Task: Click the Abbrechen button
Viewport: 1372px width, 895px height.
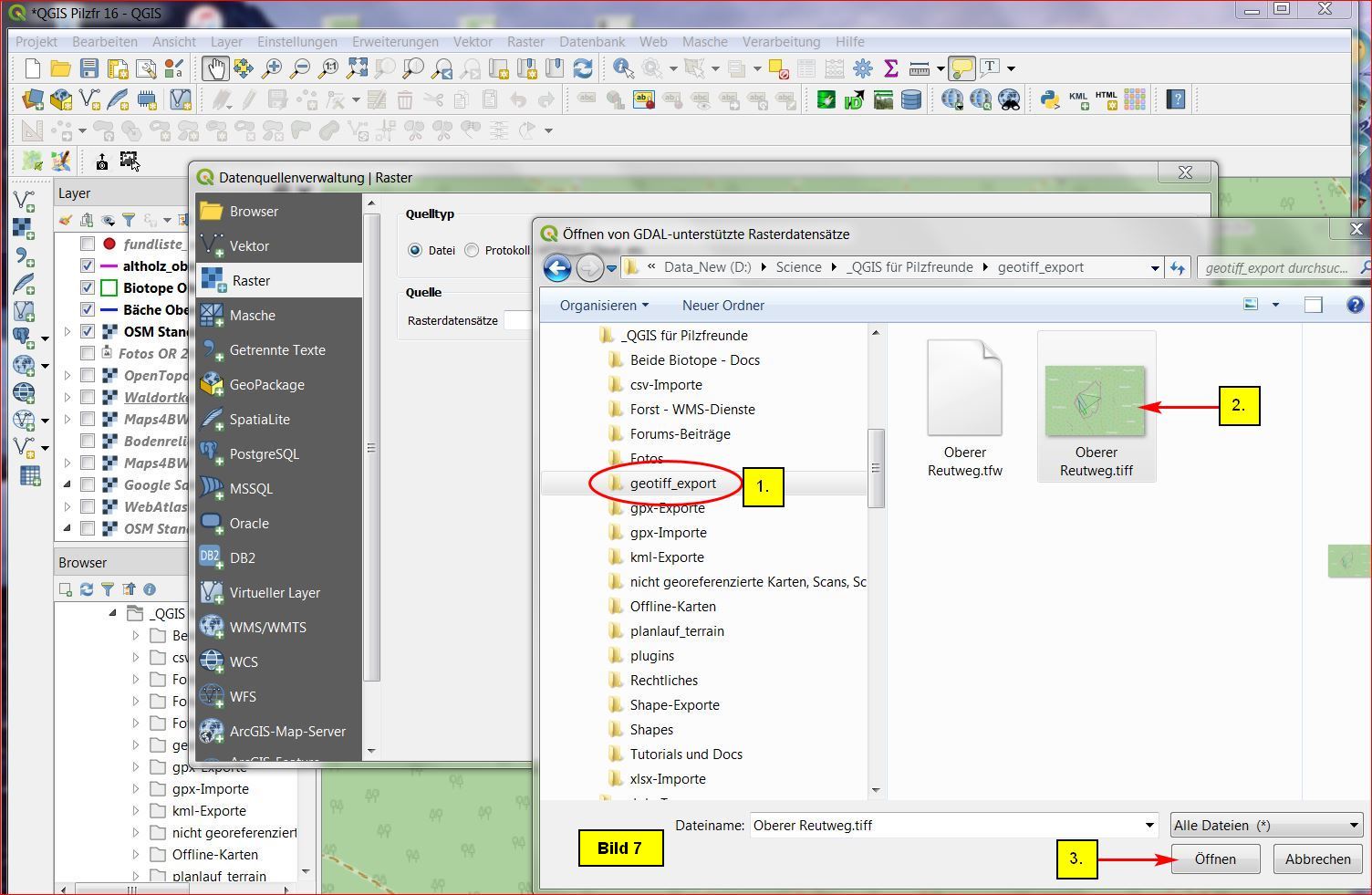Action: [1317, 859]
